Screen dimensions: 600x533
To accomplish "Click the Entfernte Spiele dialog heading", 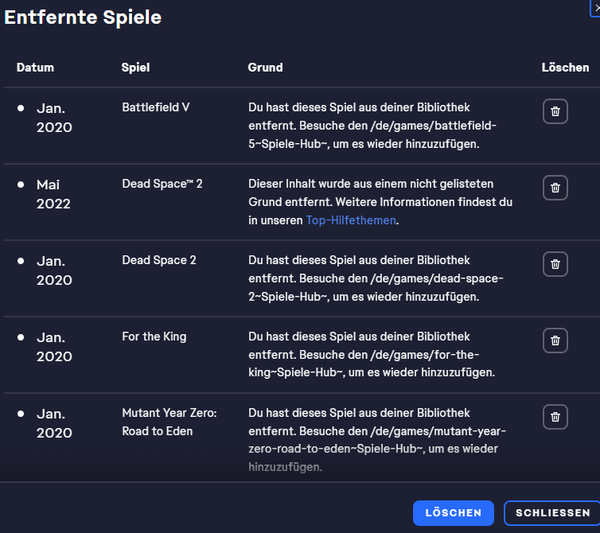I will coord(82,18).
